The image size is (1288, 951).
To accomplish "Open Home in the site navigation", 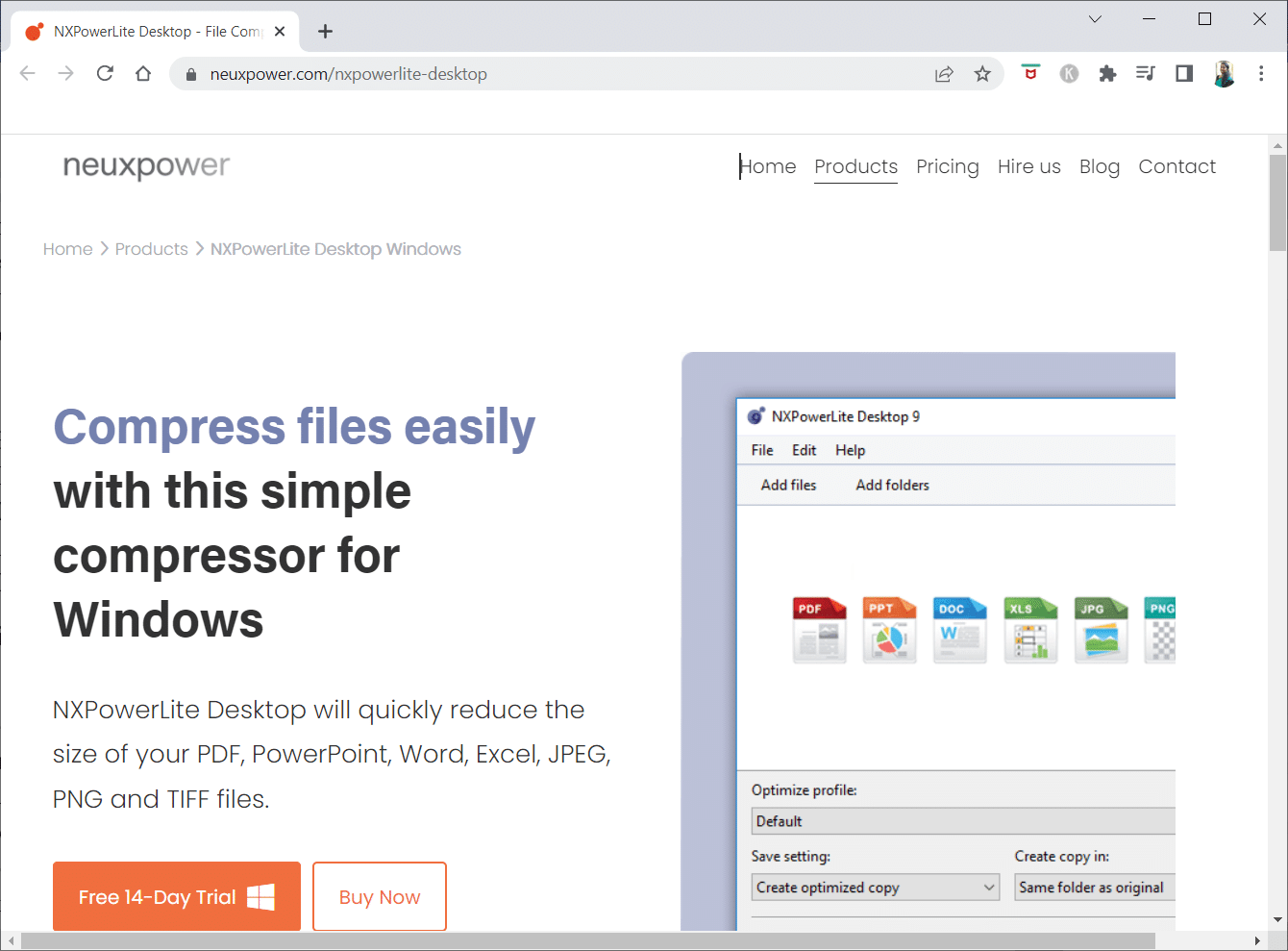I will click(x=768, y=166).
